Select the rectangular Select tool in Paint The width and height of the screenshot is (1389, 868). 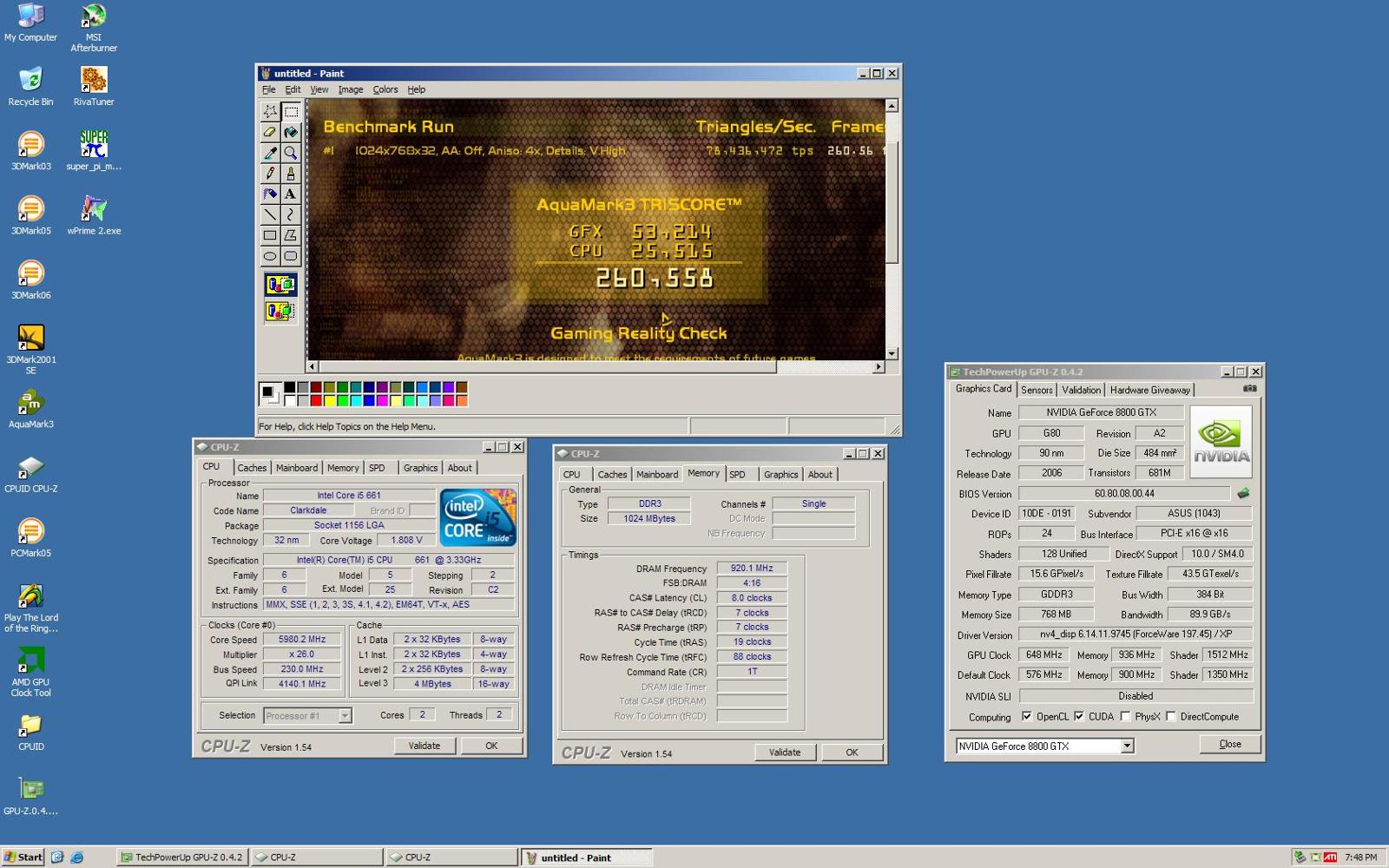(291, 111)
